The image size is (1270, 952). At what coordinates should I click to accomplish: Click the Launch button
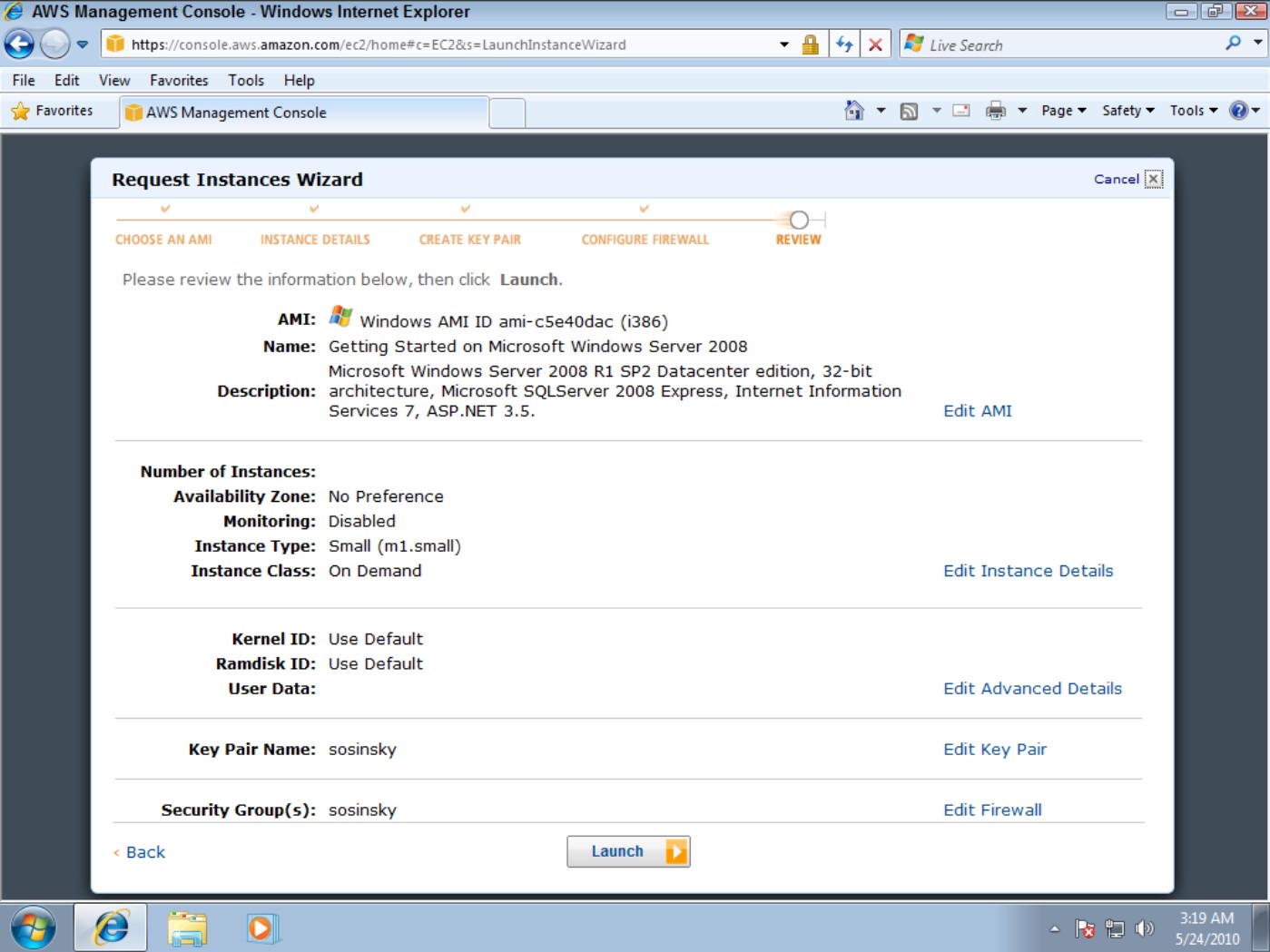point(628,851)
